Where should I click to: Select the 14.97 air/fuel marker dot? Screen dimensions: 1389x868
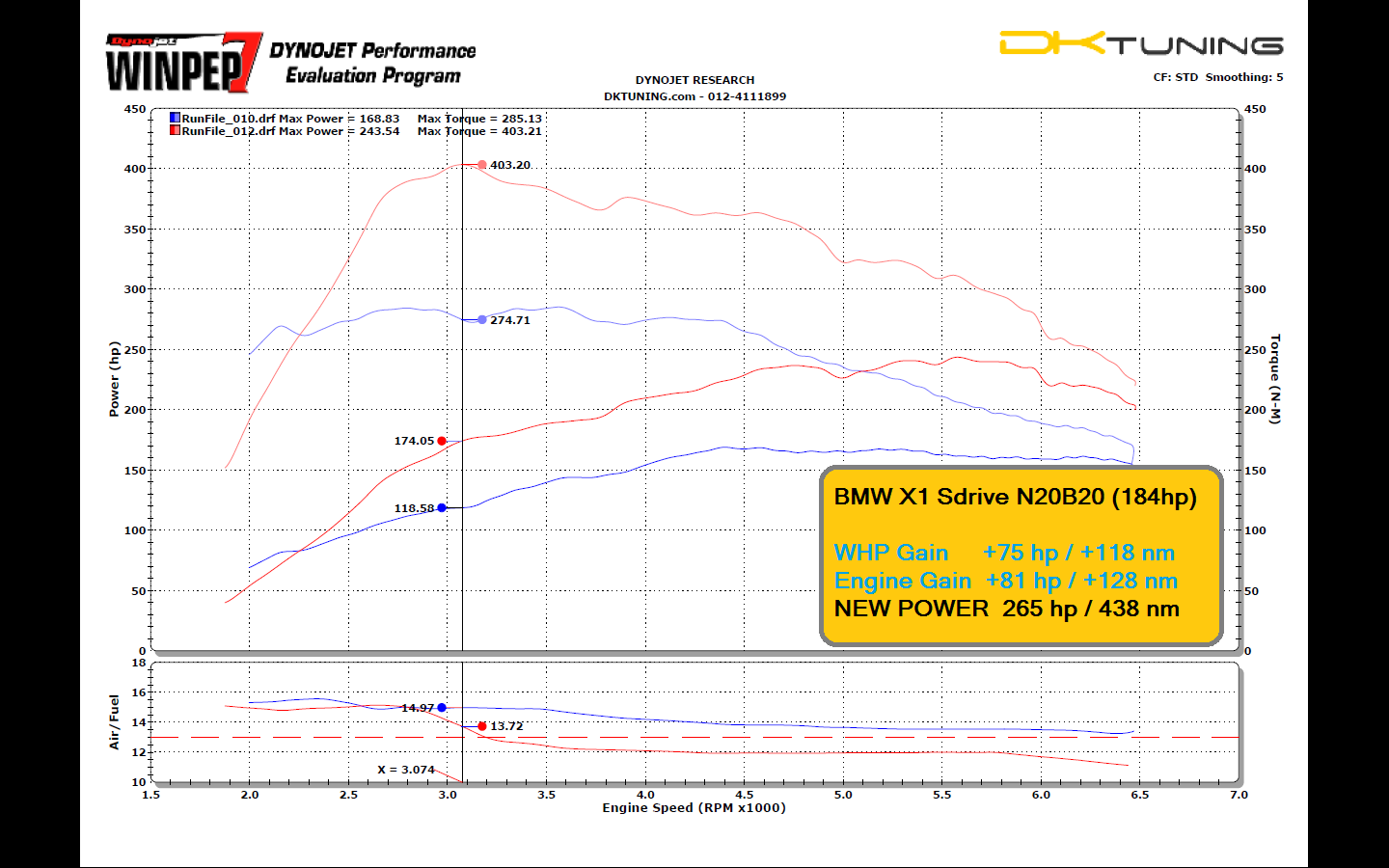(442, 708)
